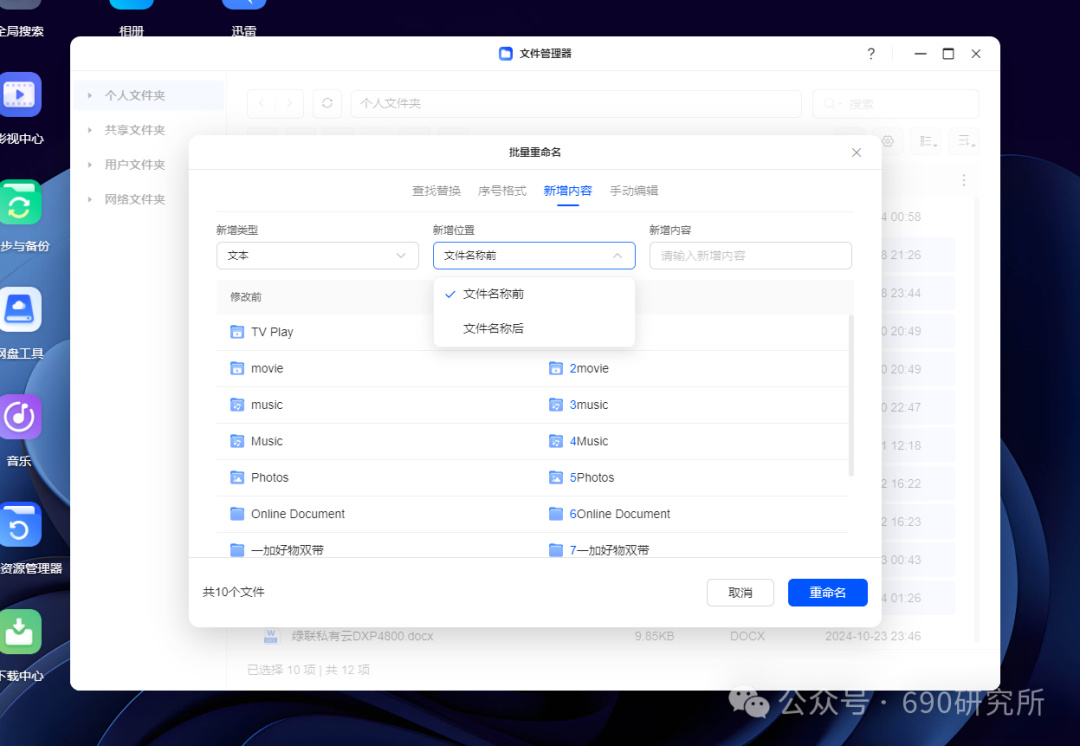
Task: Open the 影视中心 desktop app icon
Action: click(21, 94)
